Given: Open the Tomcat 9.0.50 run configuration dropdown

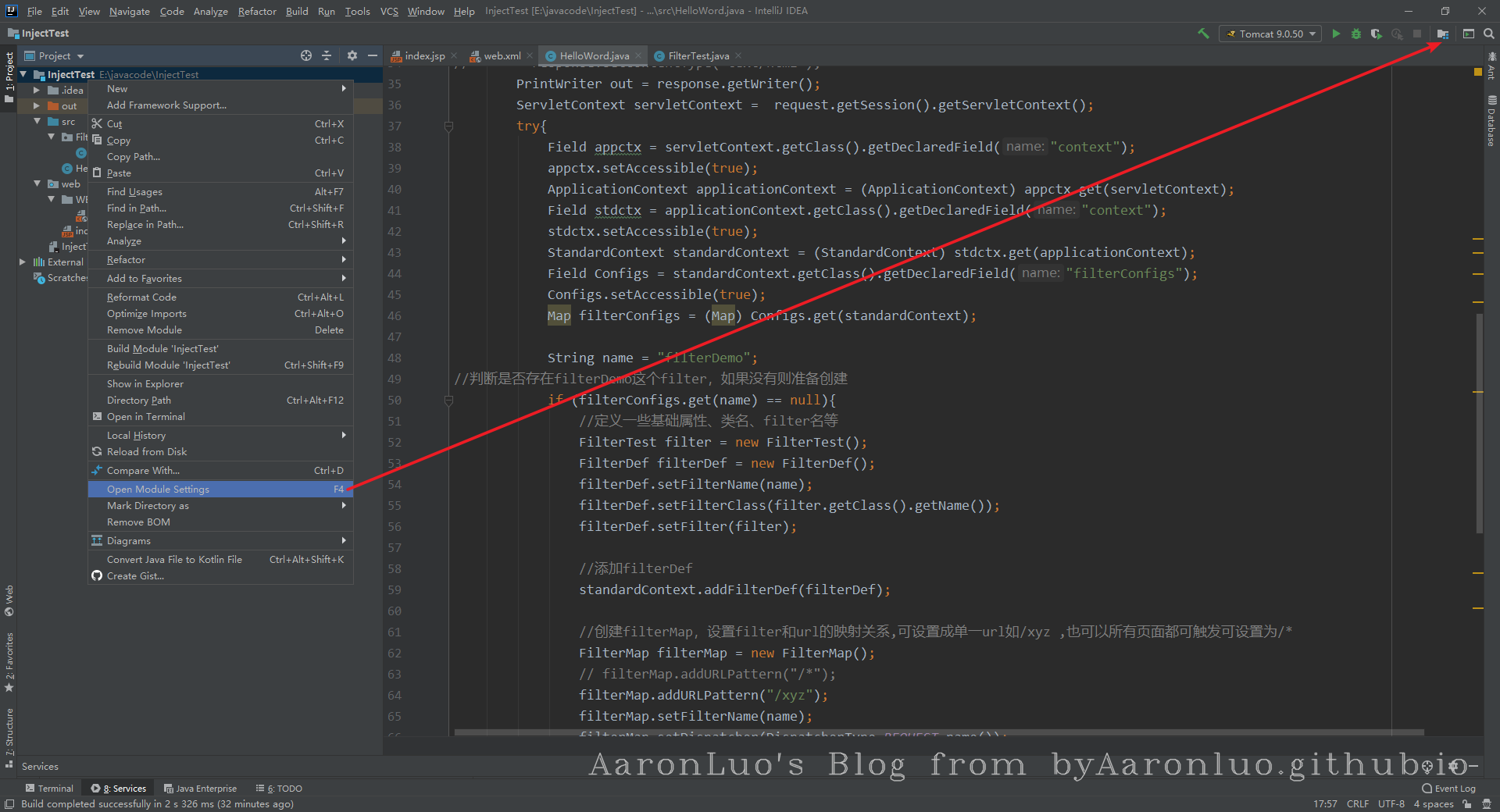Looking at the screenshot, I should coord(1270,34).
